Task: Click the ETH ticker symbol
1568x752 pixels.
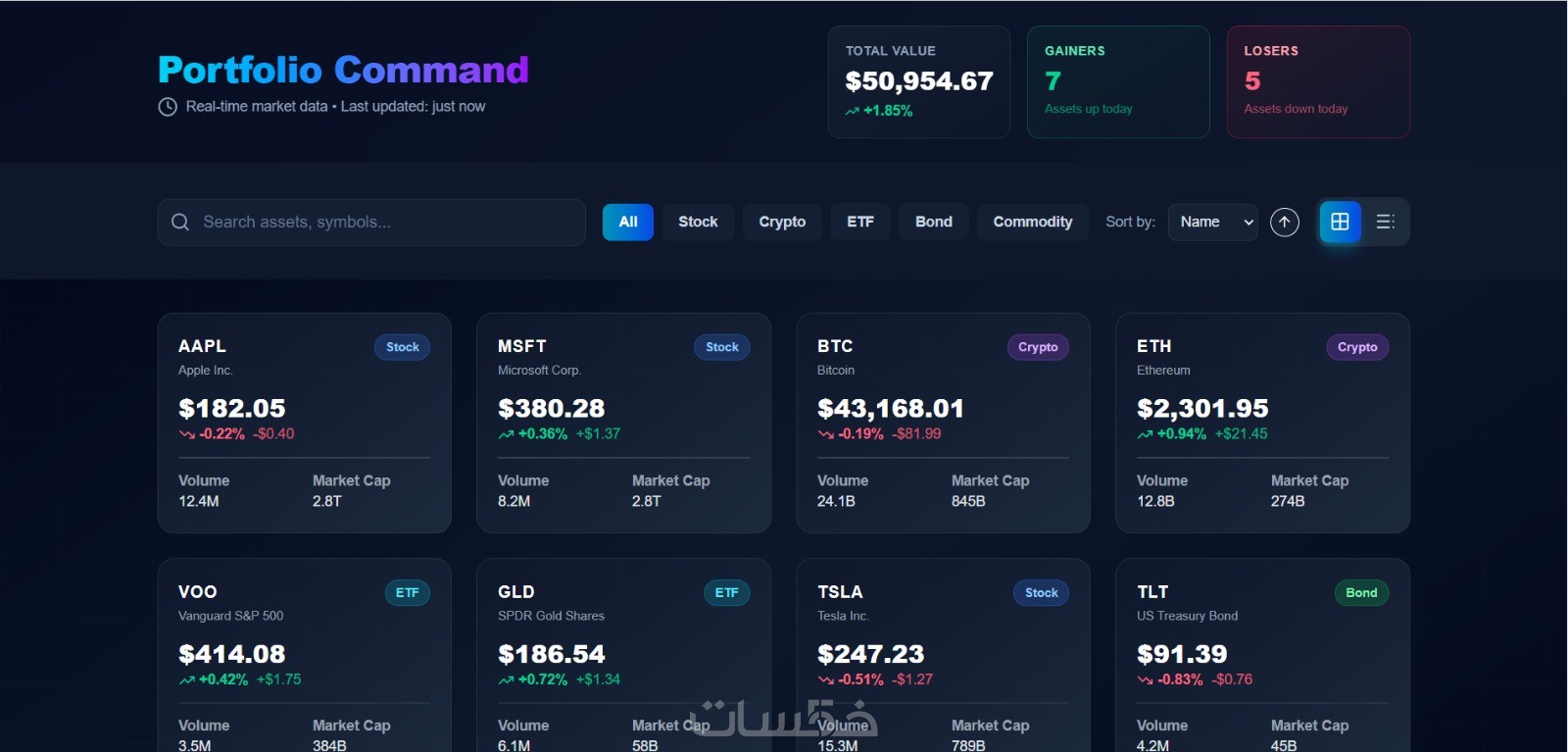Action: pos(1154,346)
